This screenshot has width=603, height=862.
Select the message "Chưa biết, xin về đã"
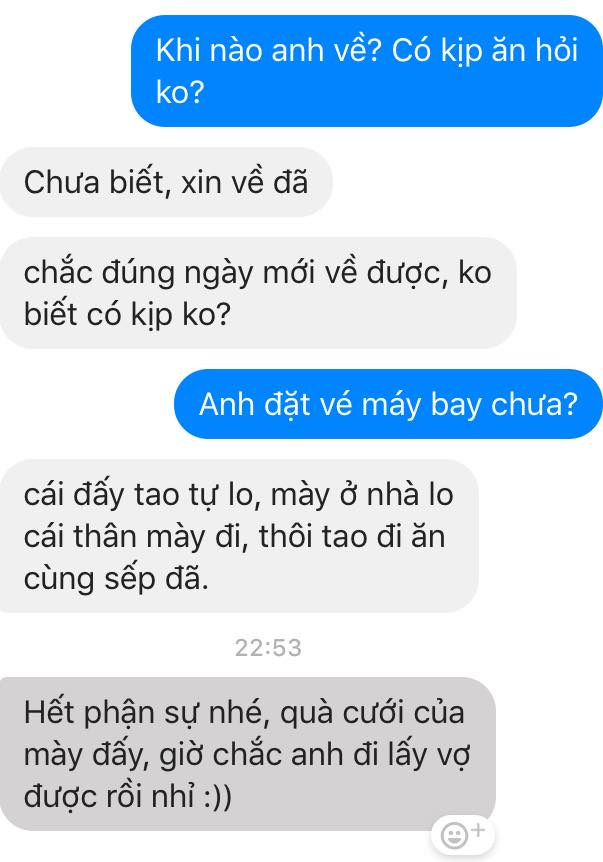point(166,182)
